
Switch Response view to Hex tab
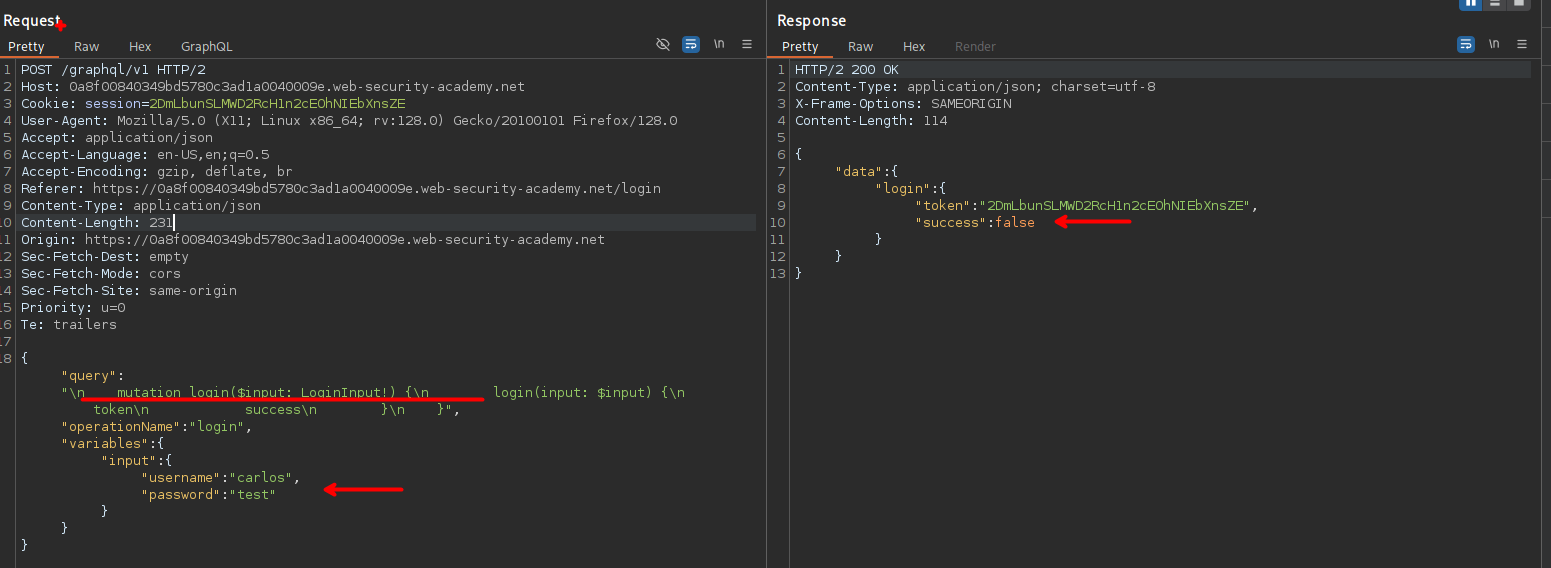(x=914, y=47)
